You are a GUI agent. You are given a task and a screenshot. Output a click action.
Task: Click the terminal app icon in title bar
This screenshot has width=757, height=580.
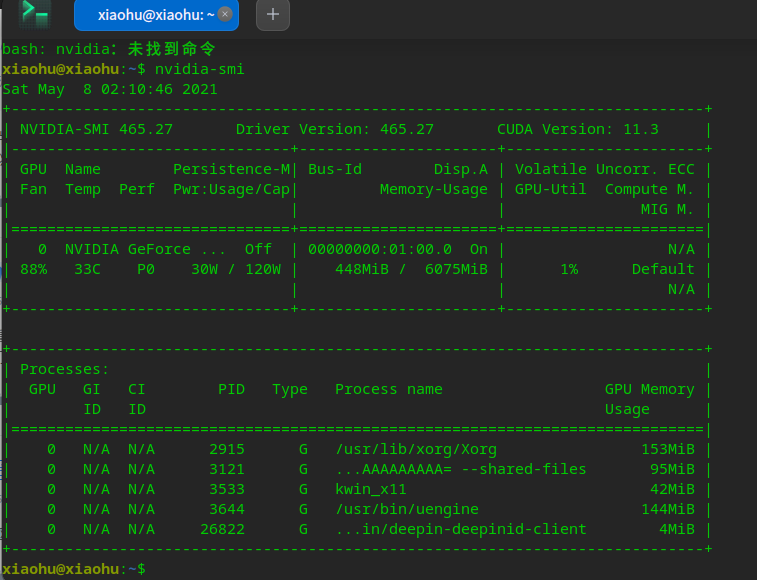pos(36,13)
